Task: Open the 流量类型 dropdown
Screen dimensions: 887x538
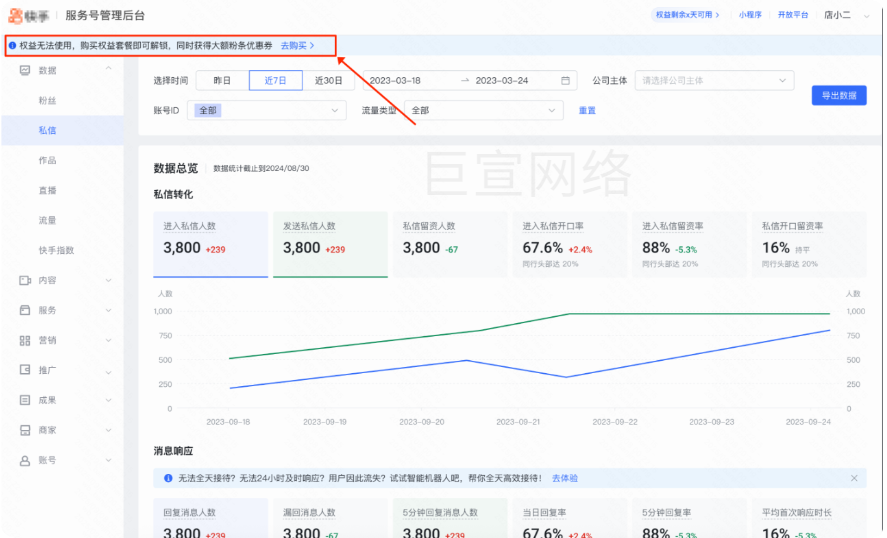Action: click(484, 110)
